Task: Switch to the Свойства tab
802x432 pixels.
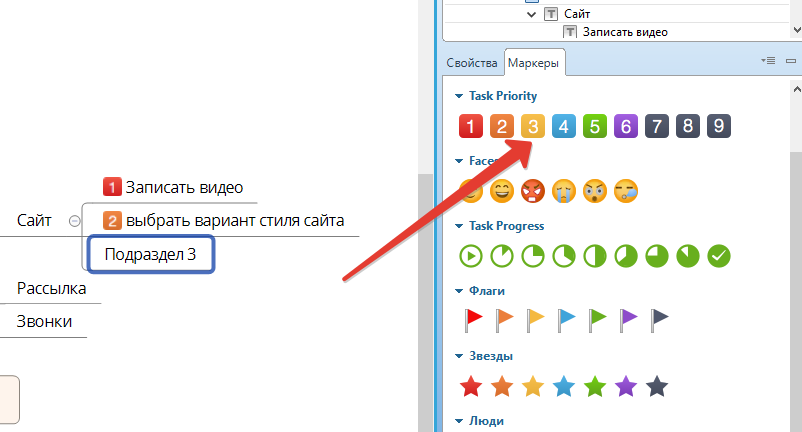Action: coord(471,63)
